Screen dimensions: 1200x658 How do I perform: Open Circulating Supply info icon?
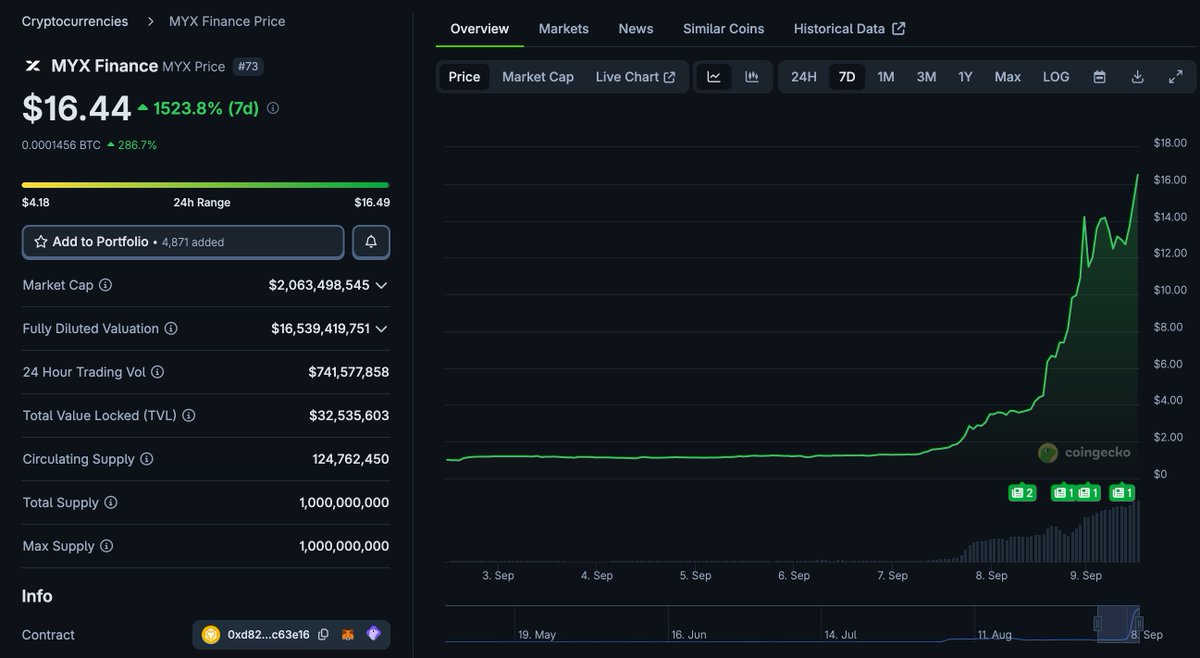click(x=146, y=459)
